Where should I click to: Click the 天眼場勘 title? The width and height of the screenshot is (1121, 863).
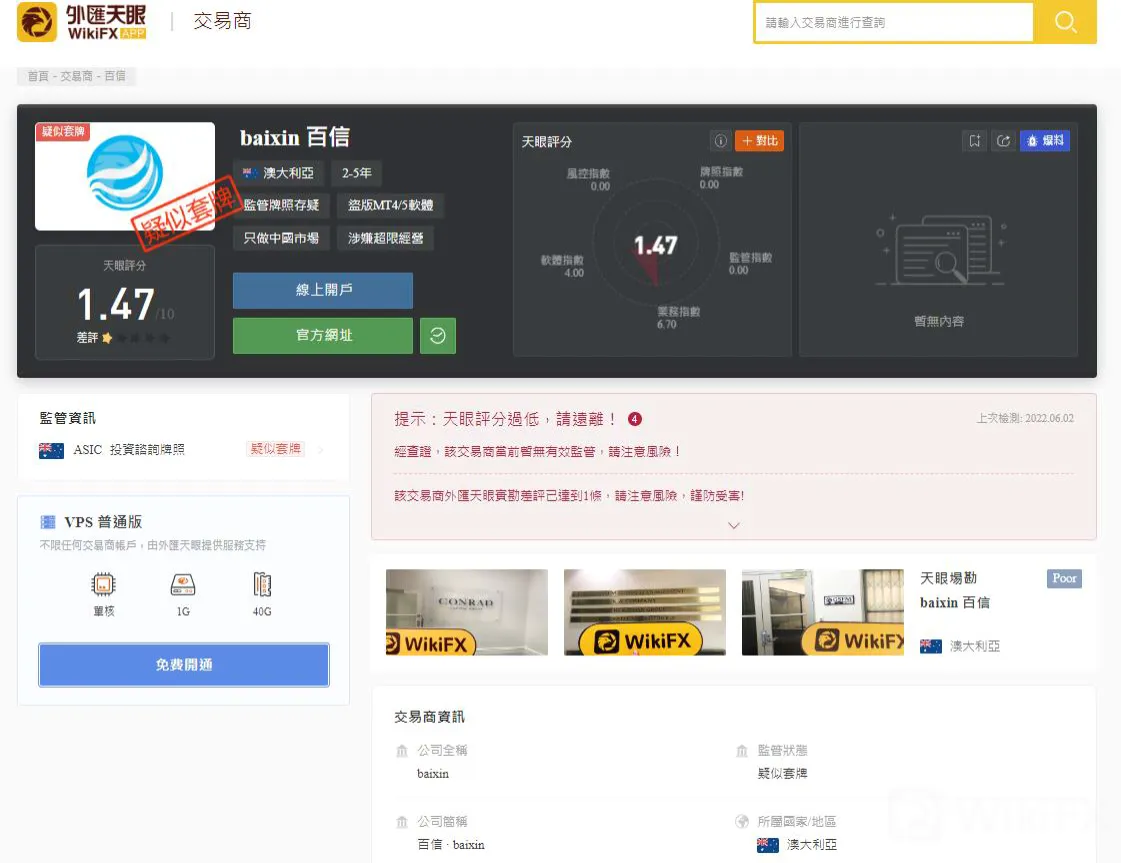point(948,578)
